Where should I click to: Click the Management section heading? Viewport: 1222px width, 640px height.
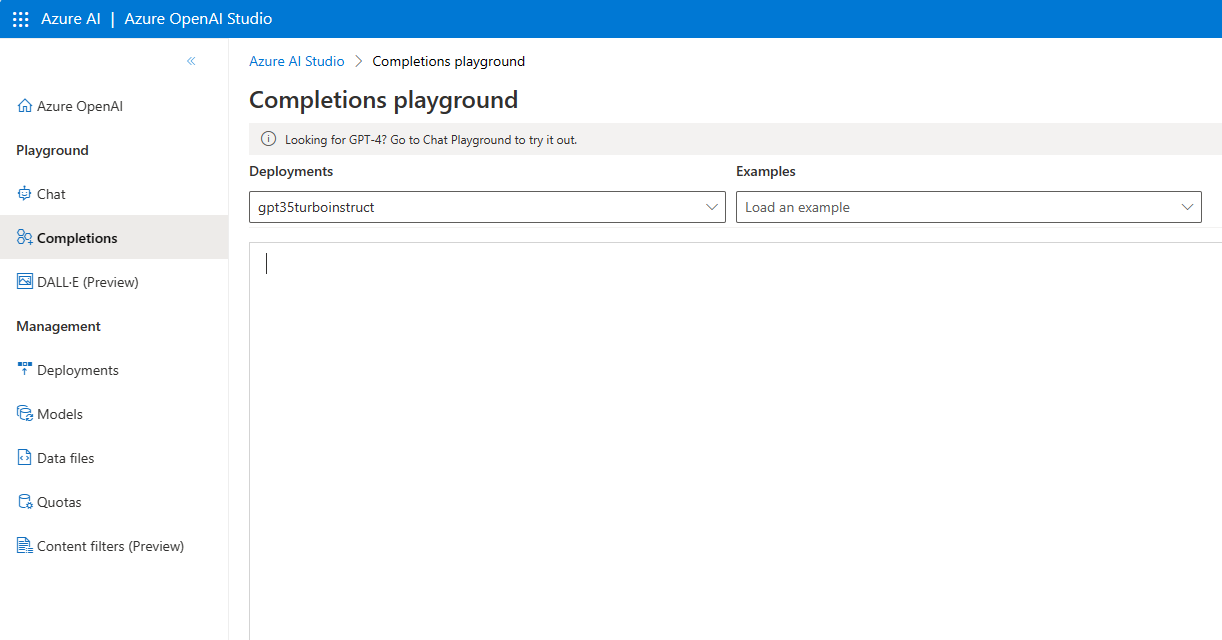58,326
